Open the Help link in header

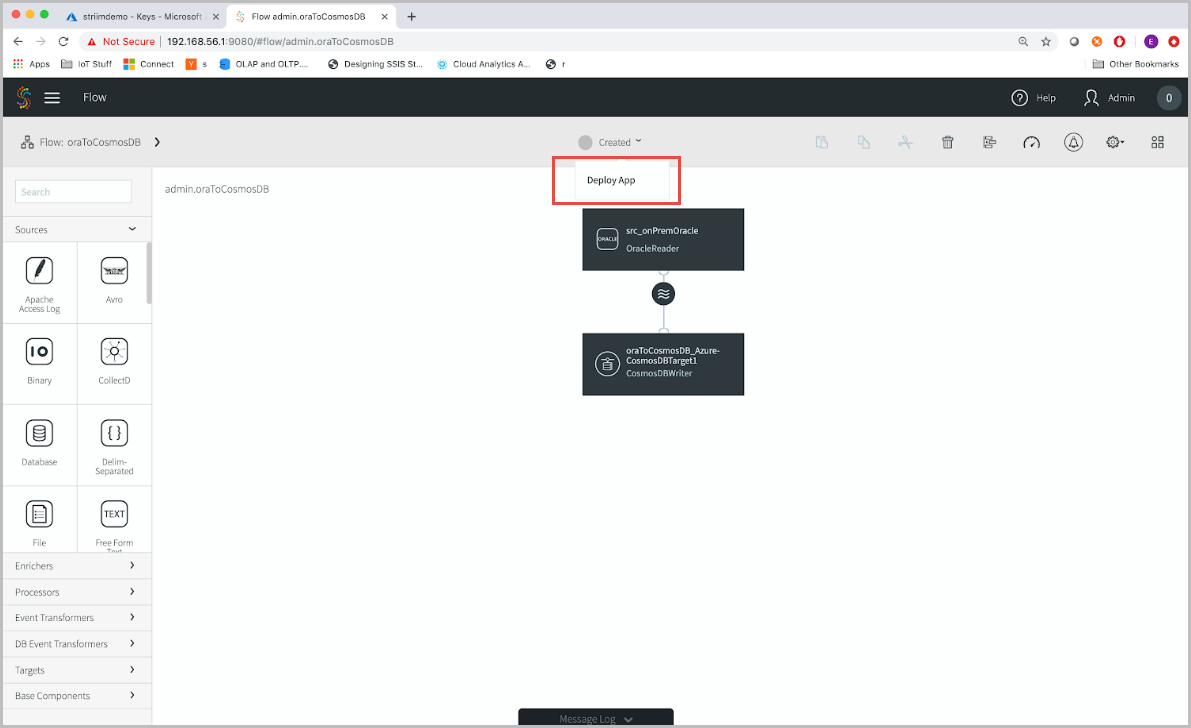tap(1034, 98)
